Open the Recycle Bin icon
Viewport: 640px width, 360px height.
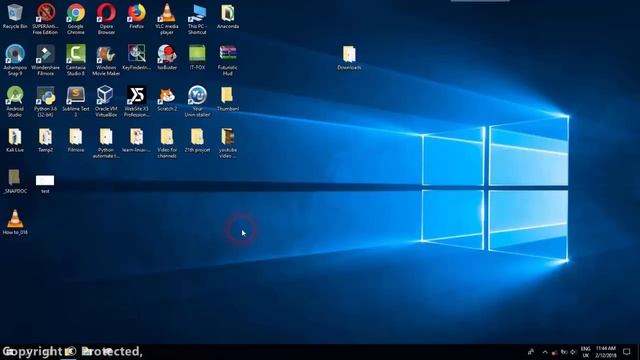[15, 16]
